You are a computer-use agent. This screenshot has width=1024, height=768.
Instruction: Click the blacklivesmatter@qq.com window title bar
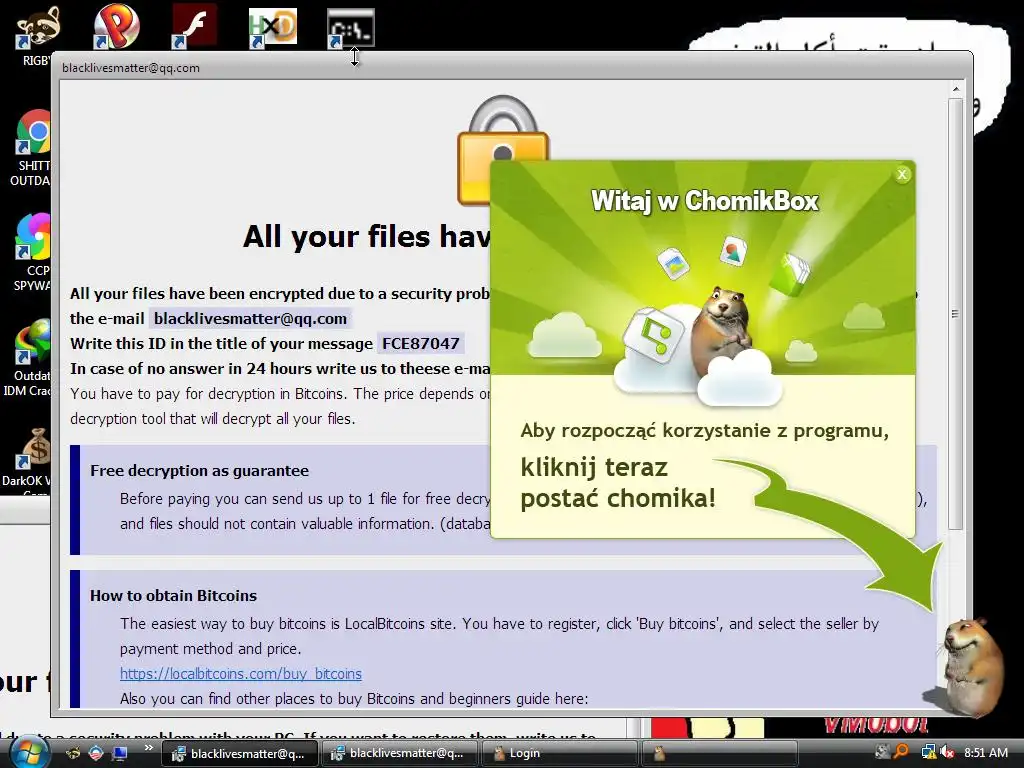click(511, 67)
